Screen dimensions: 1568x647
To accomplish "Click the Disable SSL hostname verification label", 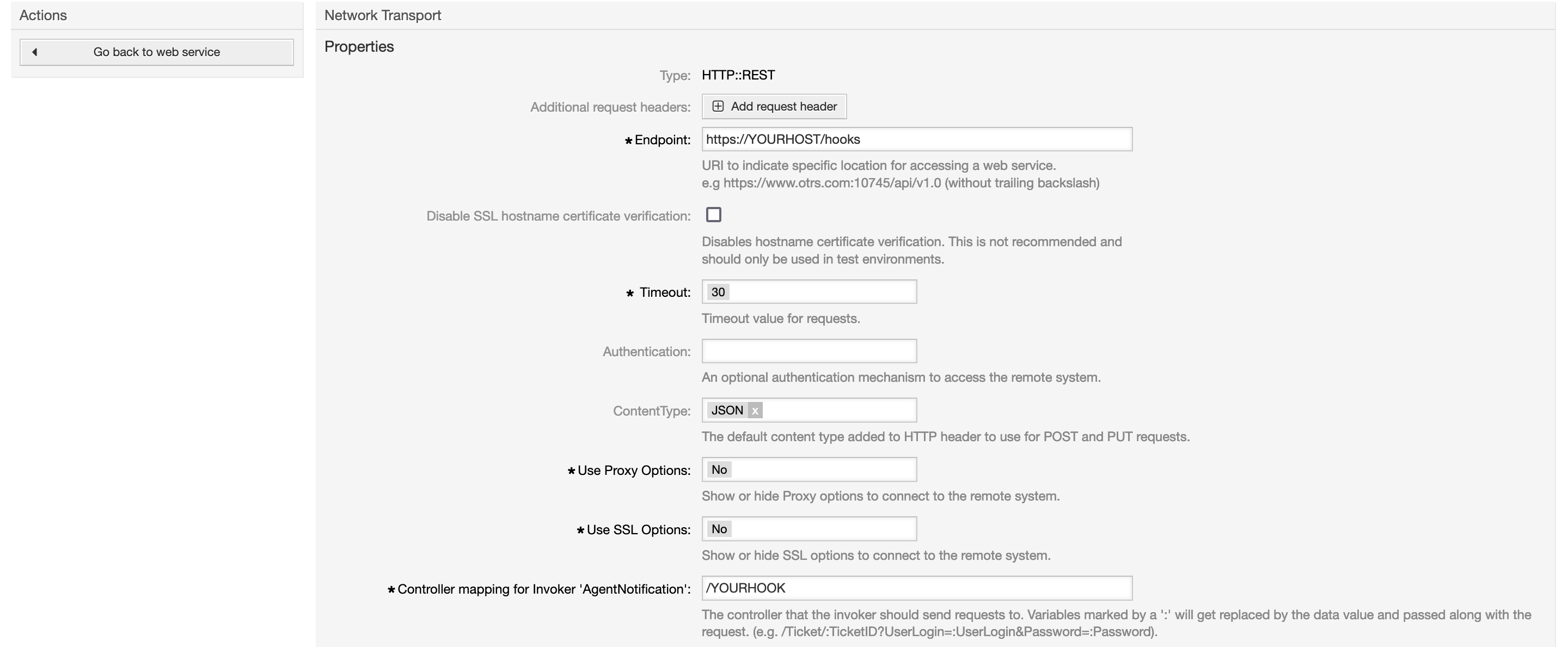I will coord(558,216).
